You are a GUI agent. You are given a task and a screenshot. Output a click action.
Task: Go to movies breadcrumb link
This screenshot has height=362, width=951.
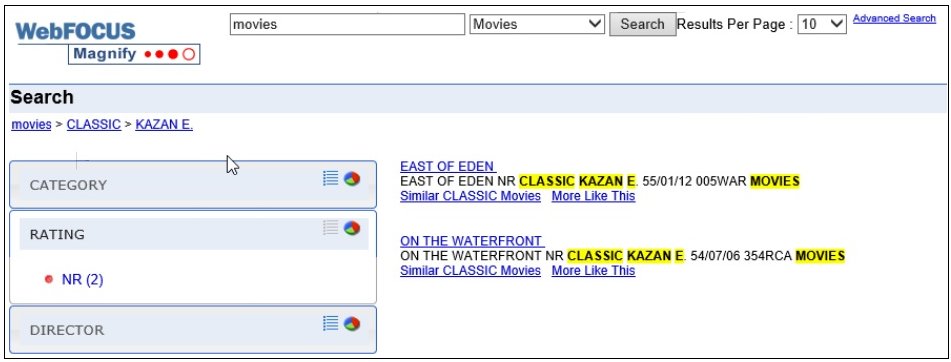32,124
